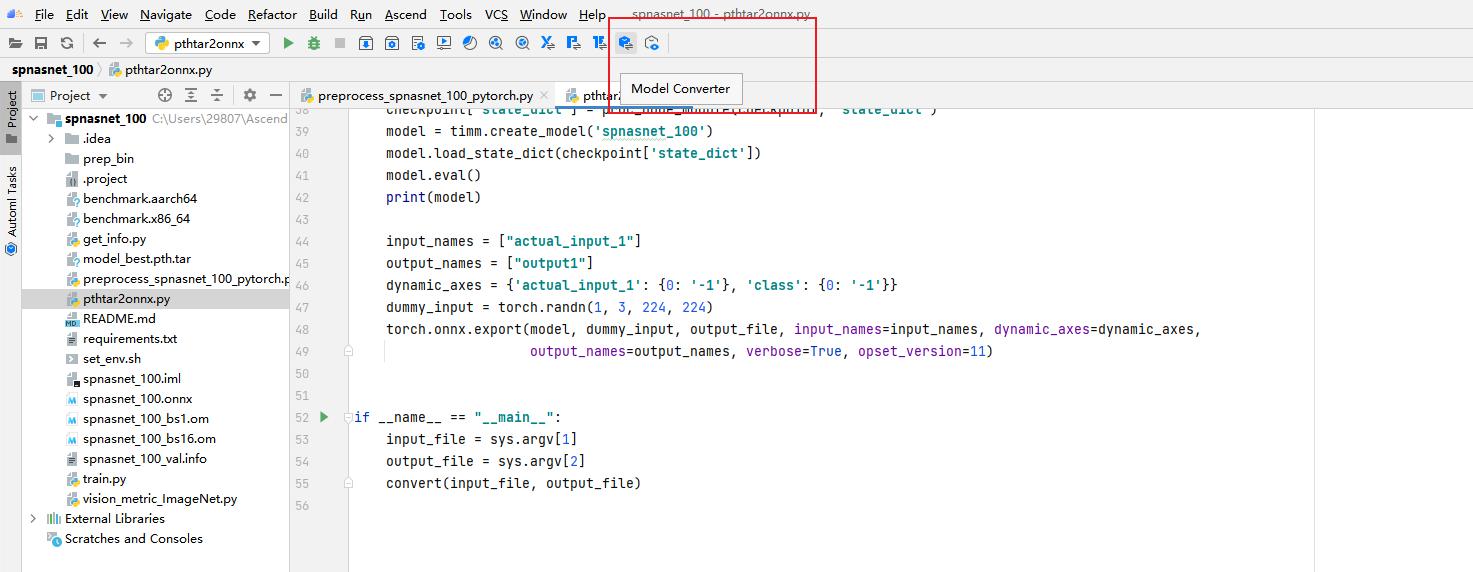The height and width of the screenshot is (572, 1473).
Task: Open the Tools menu
Action: pyautogui.click(x=455, y=14)
